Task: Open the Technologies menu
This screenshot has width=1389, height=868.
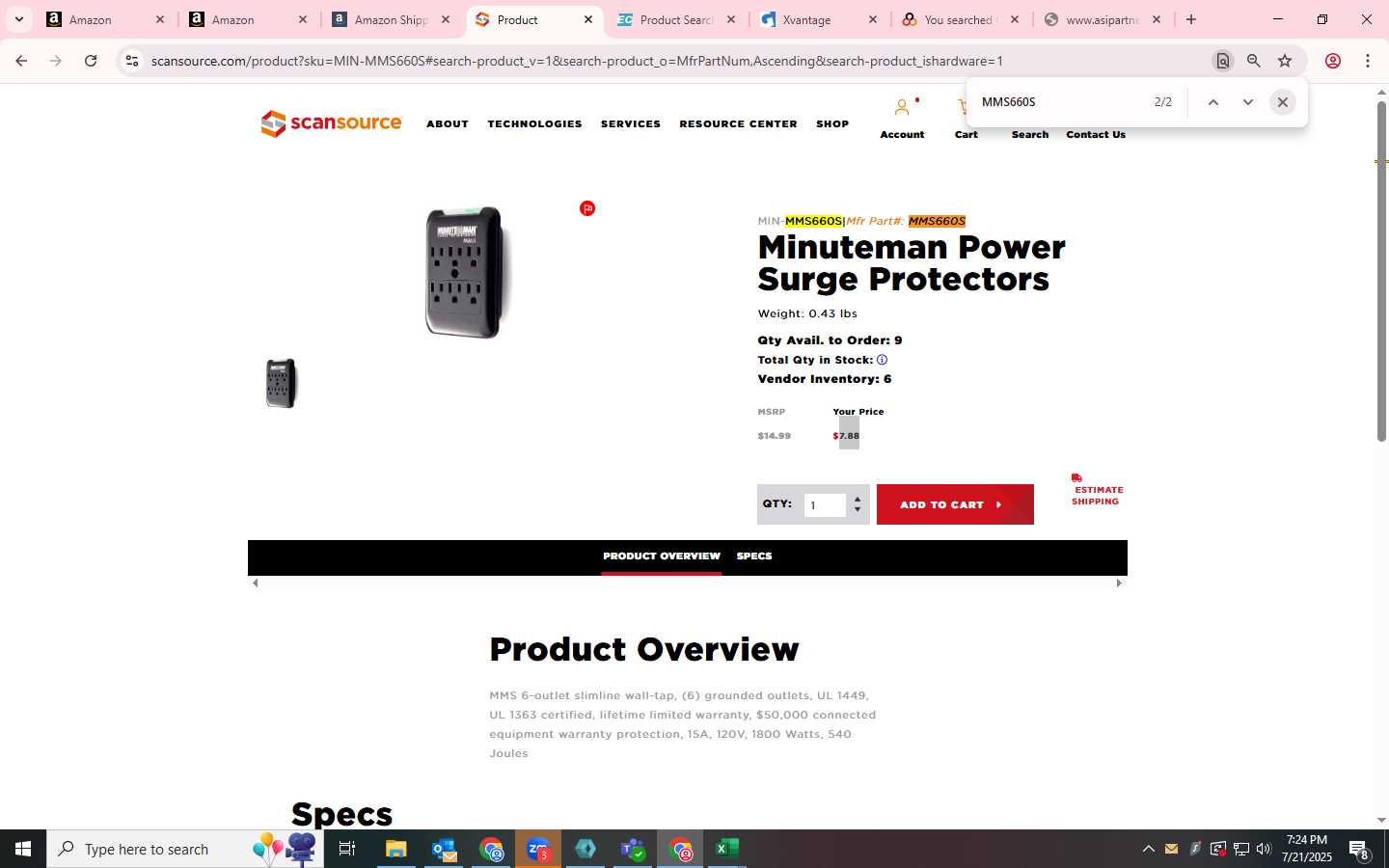Action: pyautogui.click(x=534, y=123)
